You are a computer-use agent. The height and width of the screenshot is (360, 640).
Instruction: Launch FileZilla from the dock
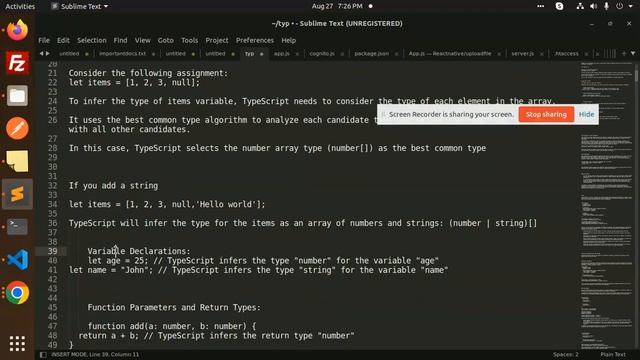point(17,63)
